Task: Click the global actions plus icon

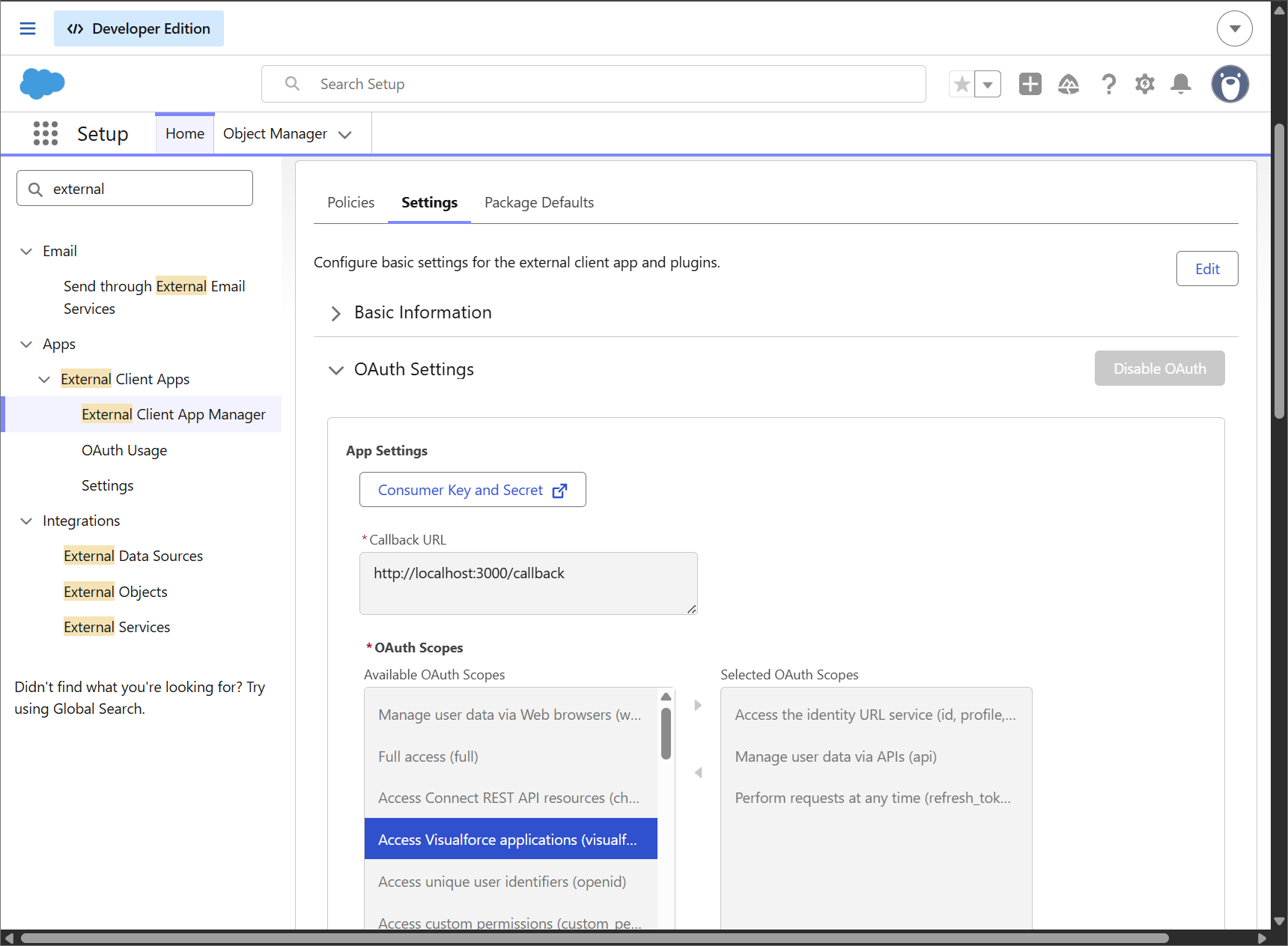Action: click(x=1030, y=84)
